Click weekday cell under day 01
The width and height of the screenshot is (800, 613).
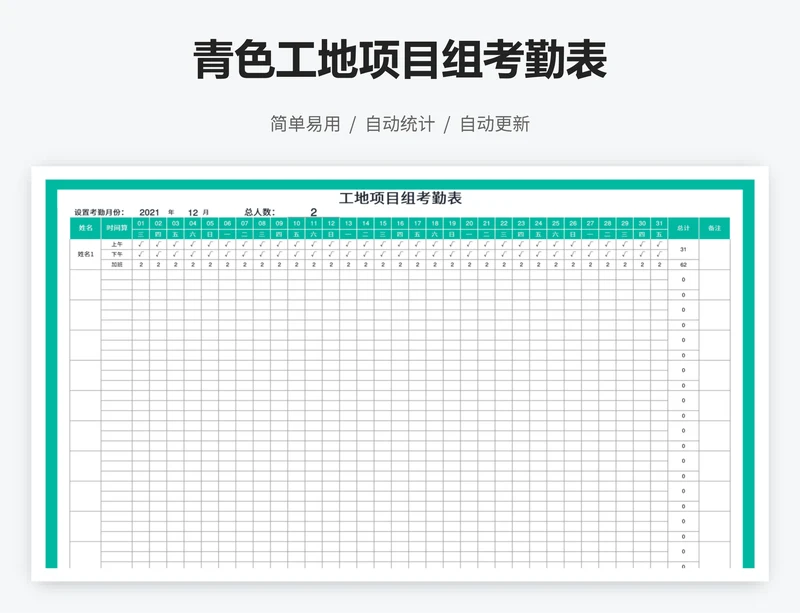click(x=141, y=234)
